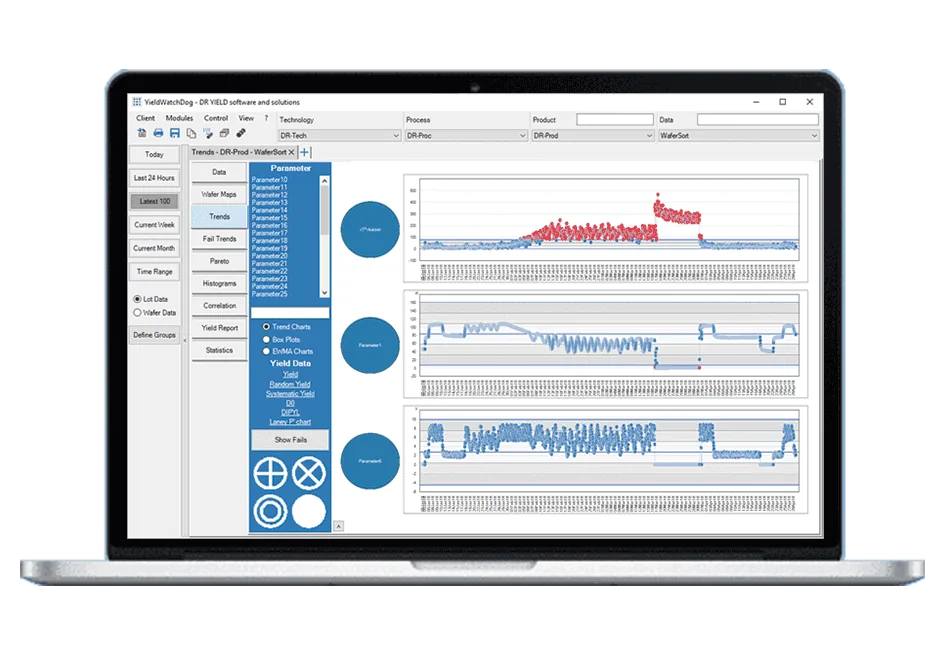Click the copy pages toolbar icon
Image resolution: width=945 pixels, height=655 pixels.
pyautogui.click(x=191, y=133)
